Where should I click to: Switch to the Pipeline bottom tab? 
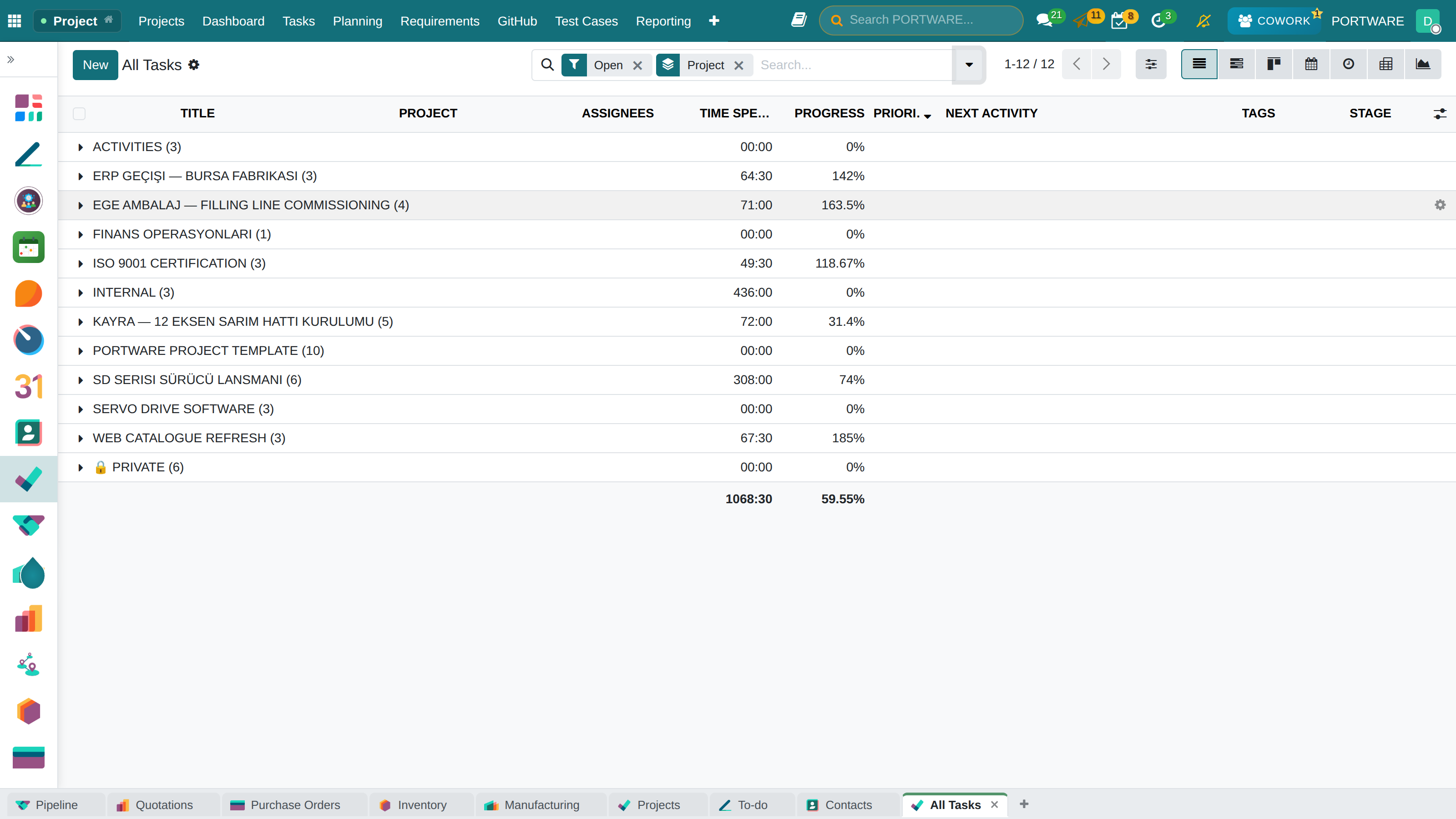(x=56, y=805)
